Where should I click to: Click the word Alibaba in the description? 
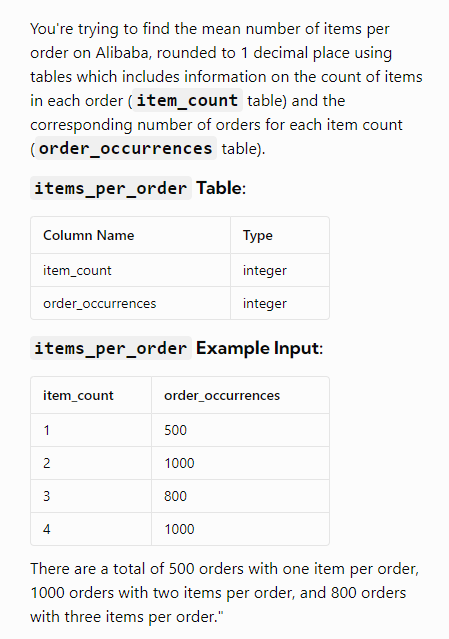[x=122, y=53]
